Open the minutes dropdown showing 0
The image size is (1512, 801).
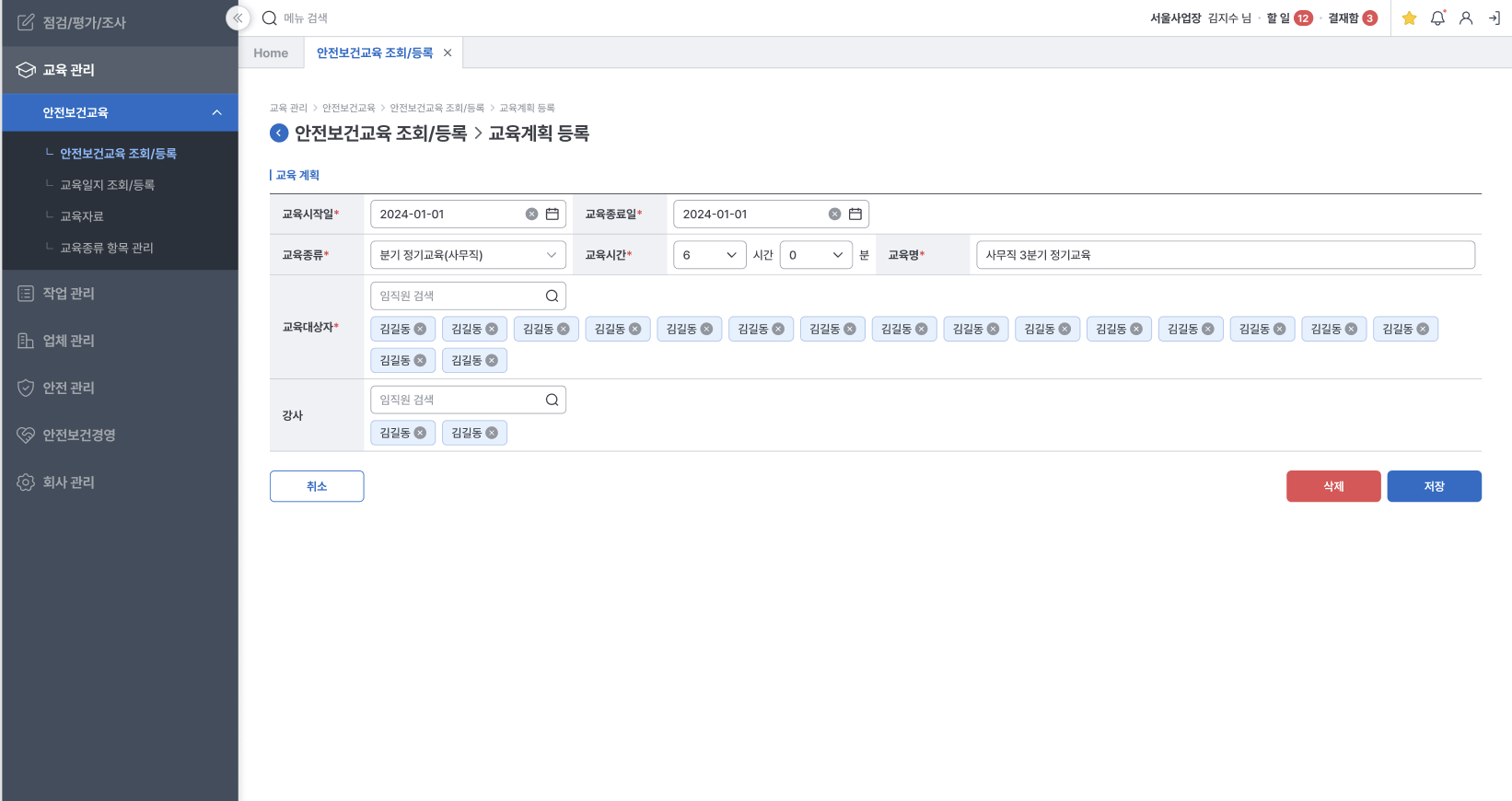816,255
